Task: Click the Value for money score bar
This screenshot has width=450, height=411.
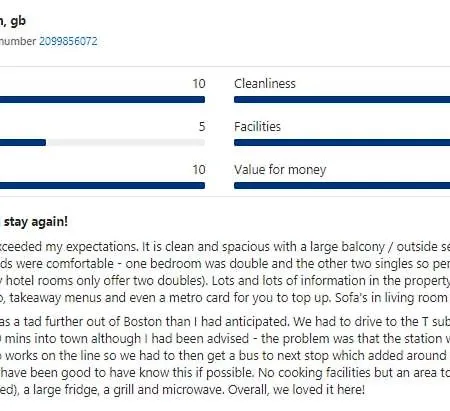Action: tap(342, 185)
